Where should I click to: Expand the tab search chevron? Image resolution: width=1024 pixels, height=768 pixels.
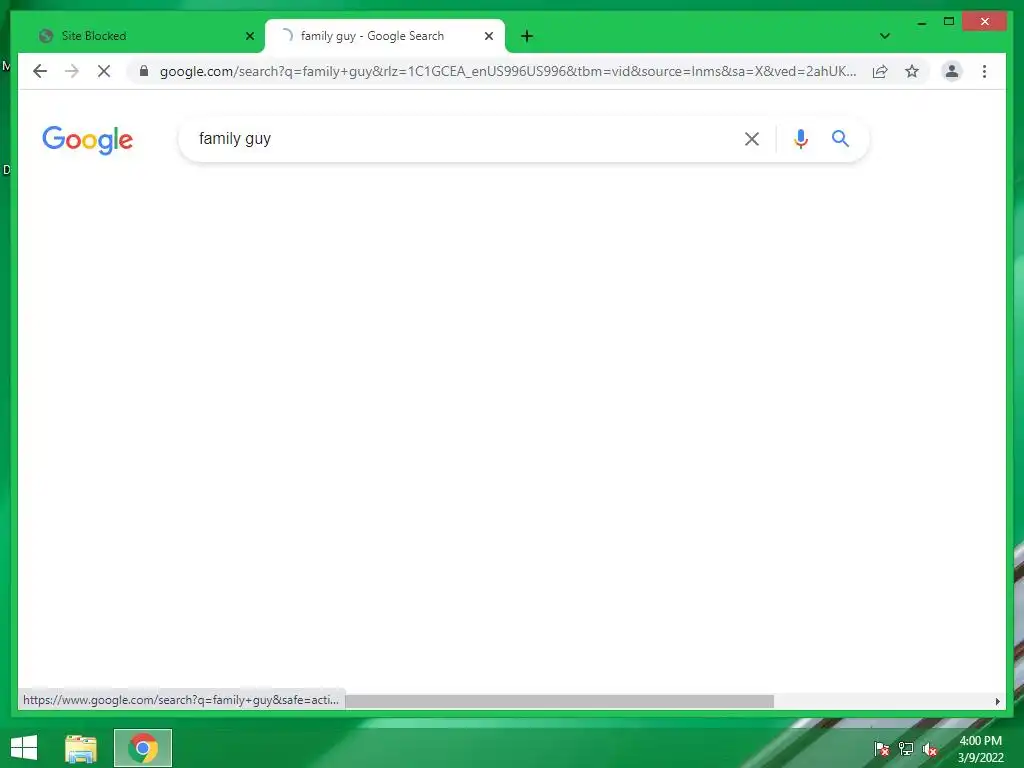(884, 36)
